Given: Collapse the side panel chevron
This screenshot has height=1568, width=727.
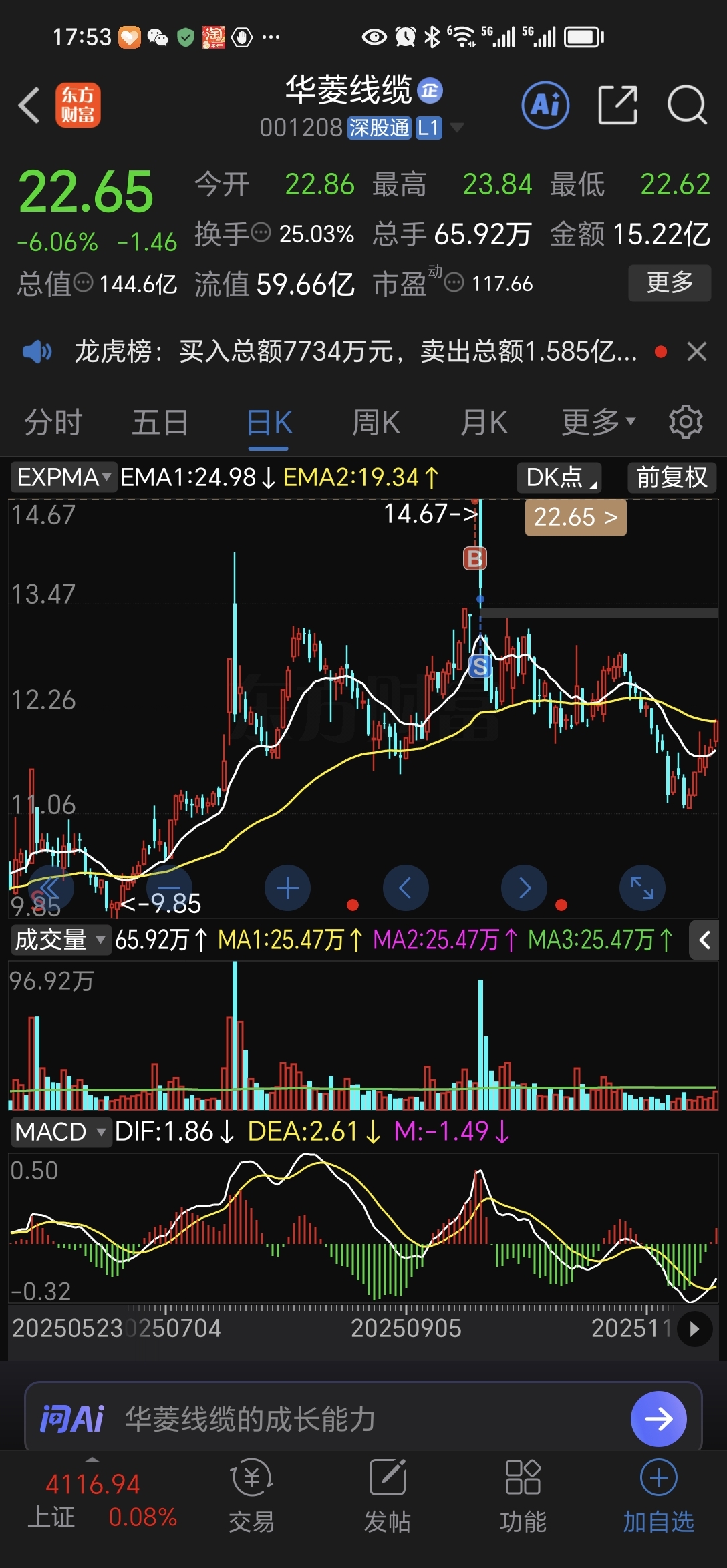Looking at the screenshot, I should (x=704, y=940).
